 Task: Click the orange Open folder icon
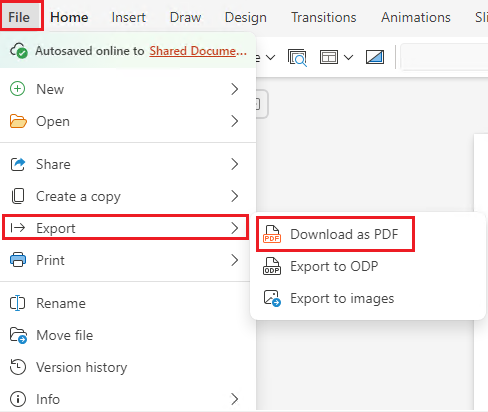point(18,121)
